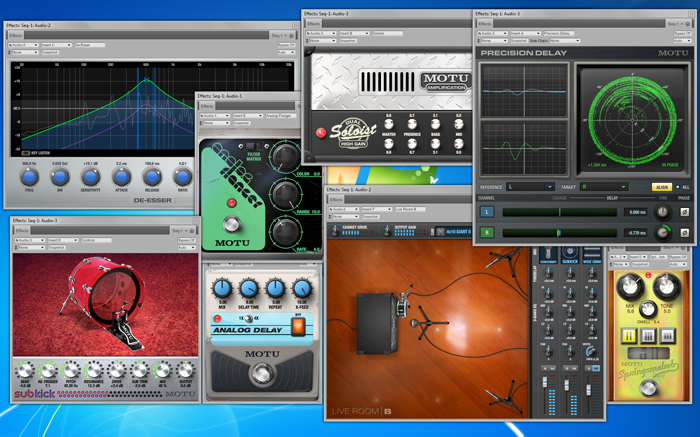Click Bypass Off in De-Esser window
Viewport: 700px width, 437px height.
pyautogui.click(x=286, y=45)
